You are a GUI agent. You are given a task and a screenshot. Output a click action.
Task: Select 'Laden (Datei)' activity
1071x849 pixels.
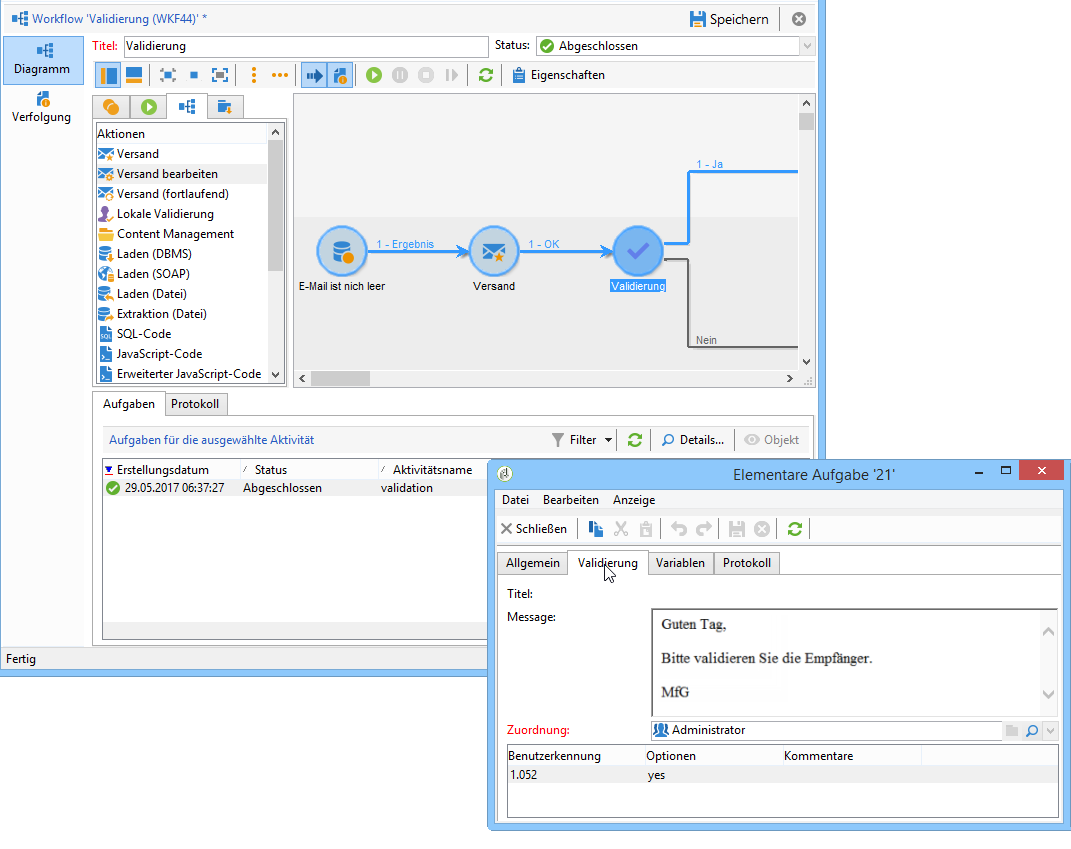pyautogui.click(x=182, y=294)
